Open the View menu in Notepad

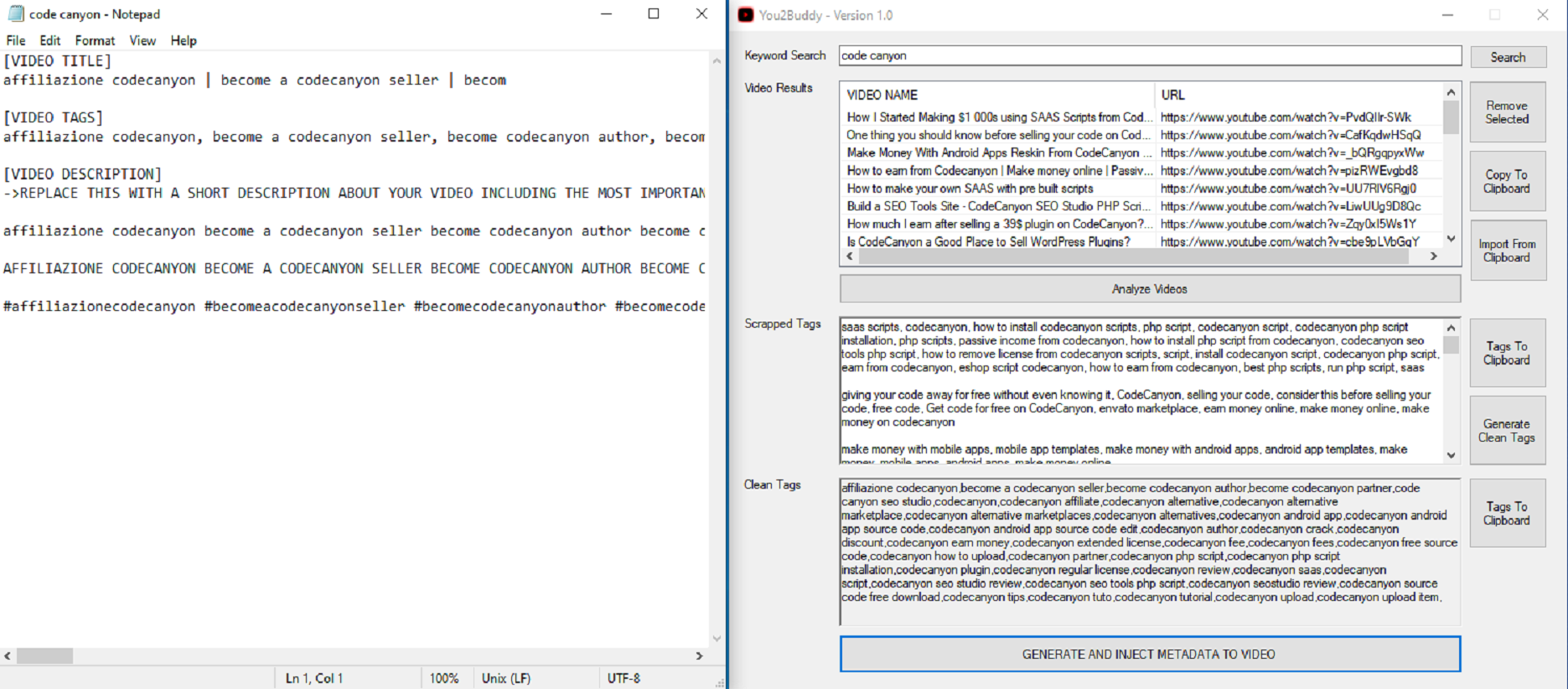point(142,40)
